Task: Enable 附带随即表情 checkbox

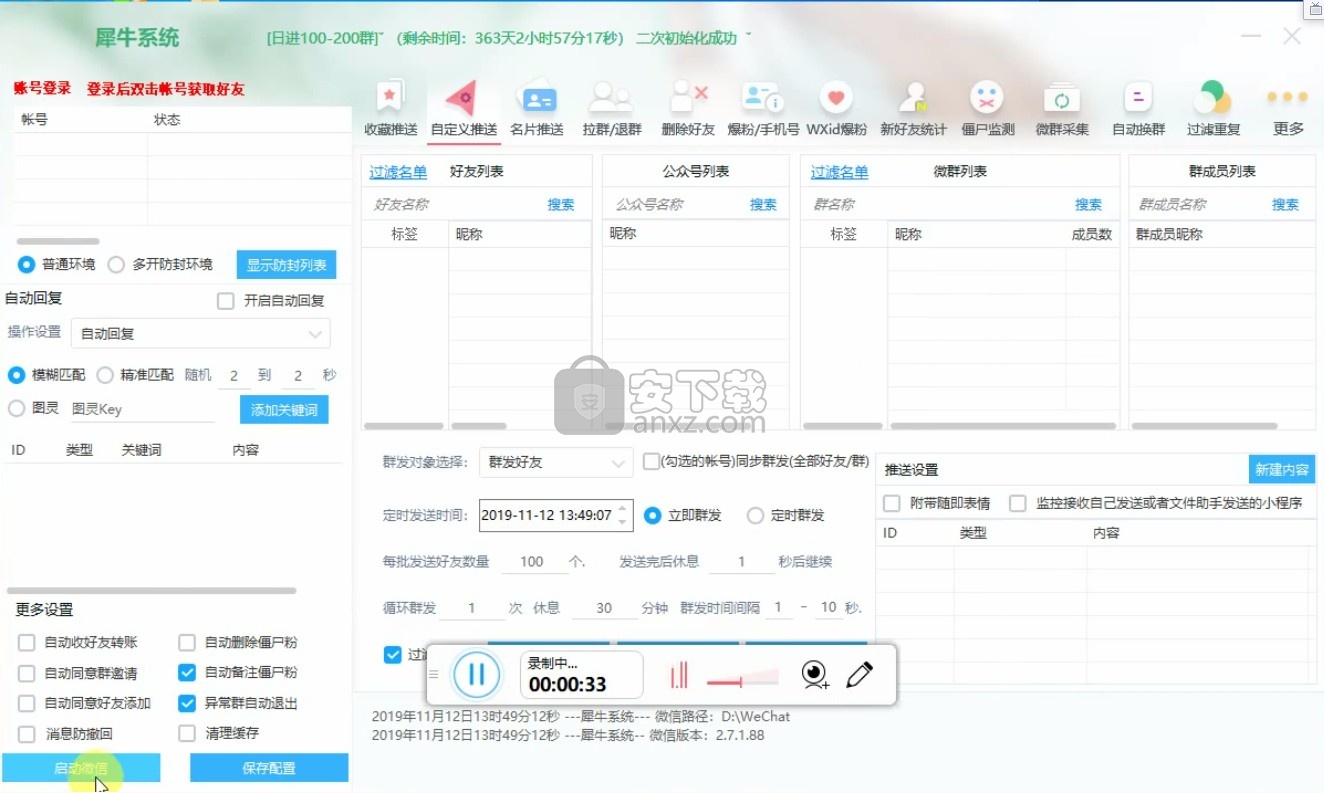Action: pyautogui.click(x=892, y=503)
